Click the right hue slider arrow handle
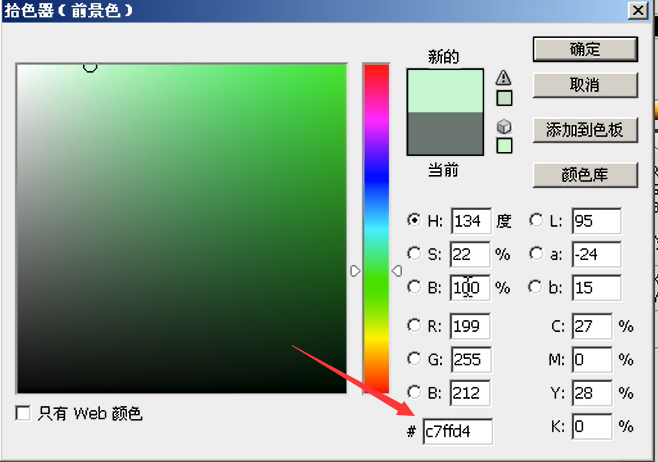658x462 pixels. tap(397, 271)
